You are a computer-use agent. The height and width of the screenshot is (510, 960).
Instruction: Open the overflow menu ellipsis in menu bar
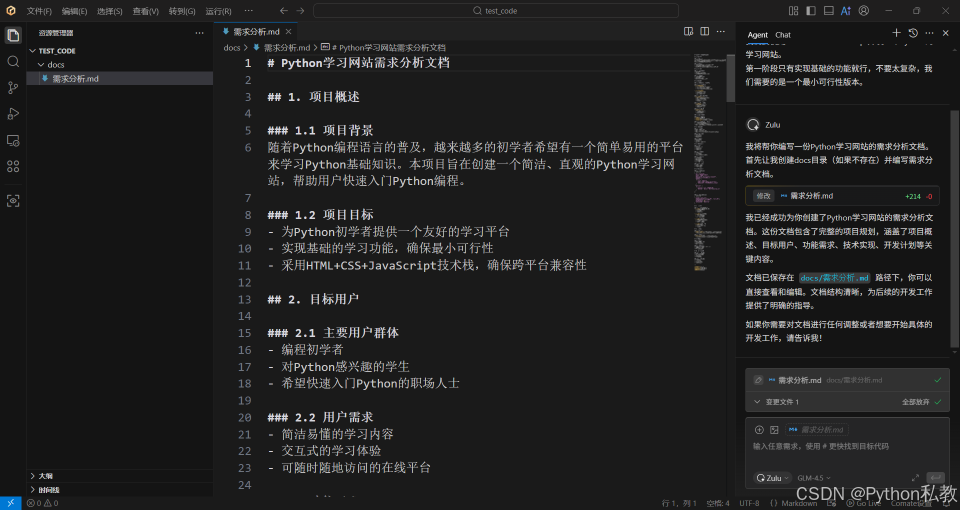click(x=248, y=10)
